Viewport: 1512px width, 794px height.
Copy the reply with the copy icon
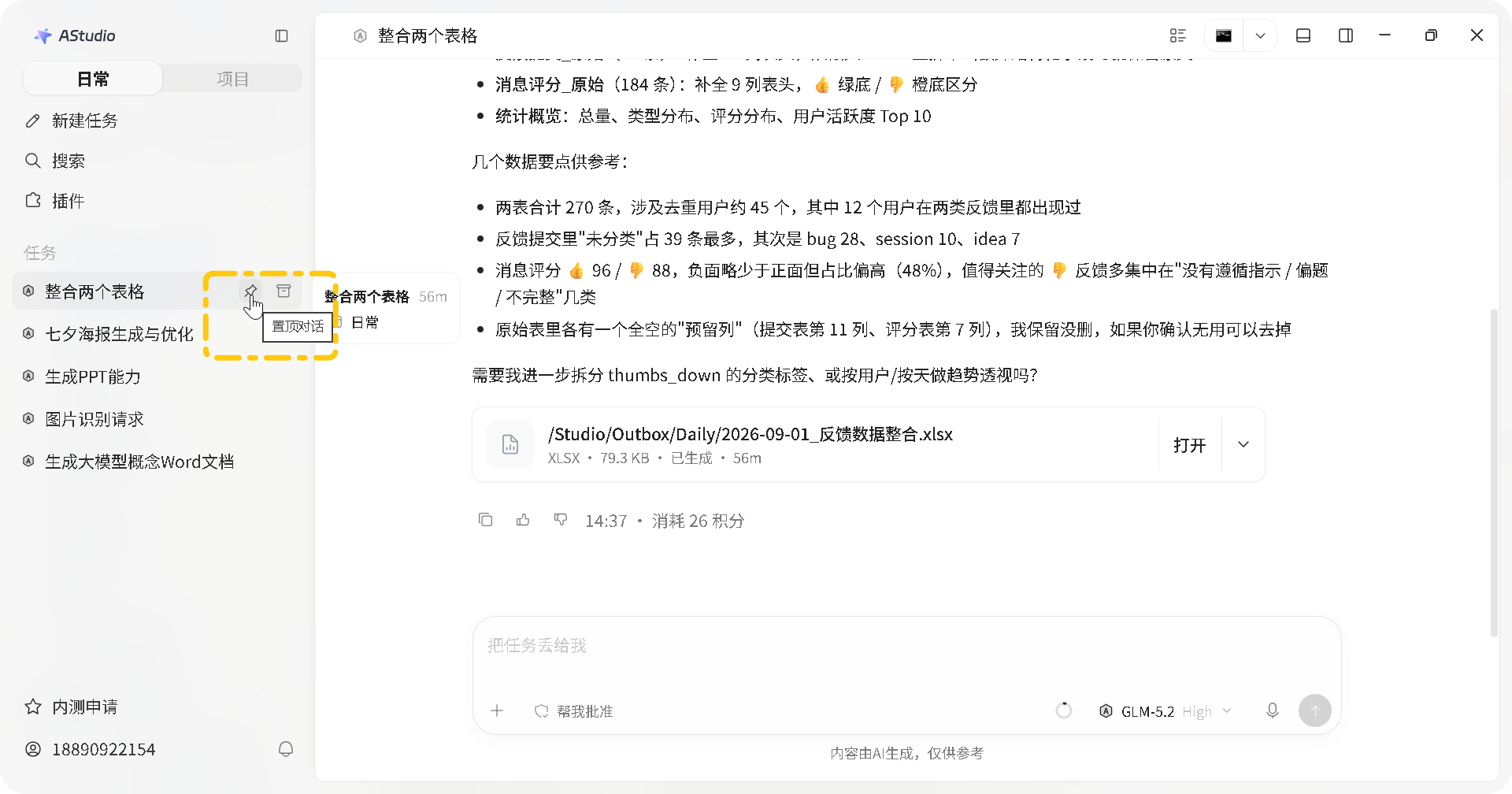[485, 520]
